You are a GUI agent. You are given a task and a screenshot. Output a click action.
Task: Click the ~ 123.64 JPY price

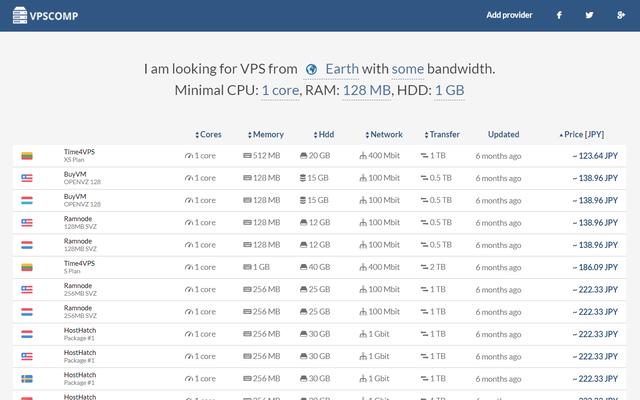595,156
